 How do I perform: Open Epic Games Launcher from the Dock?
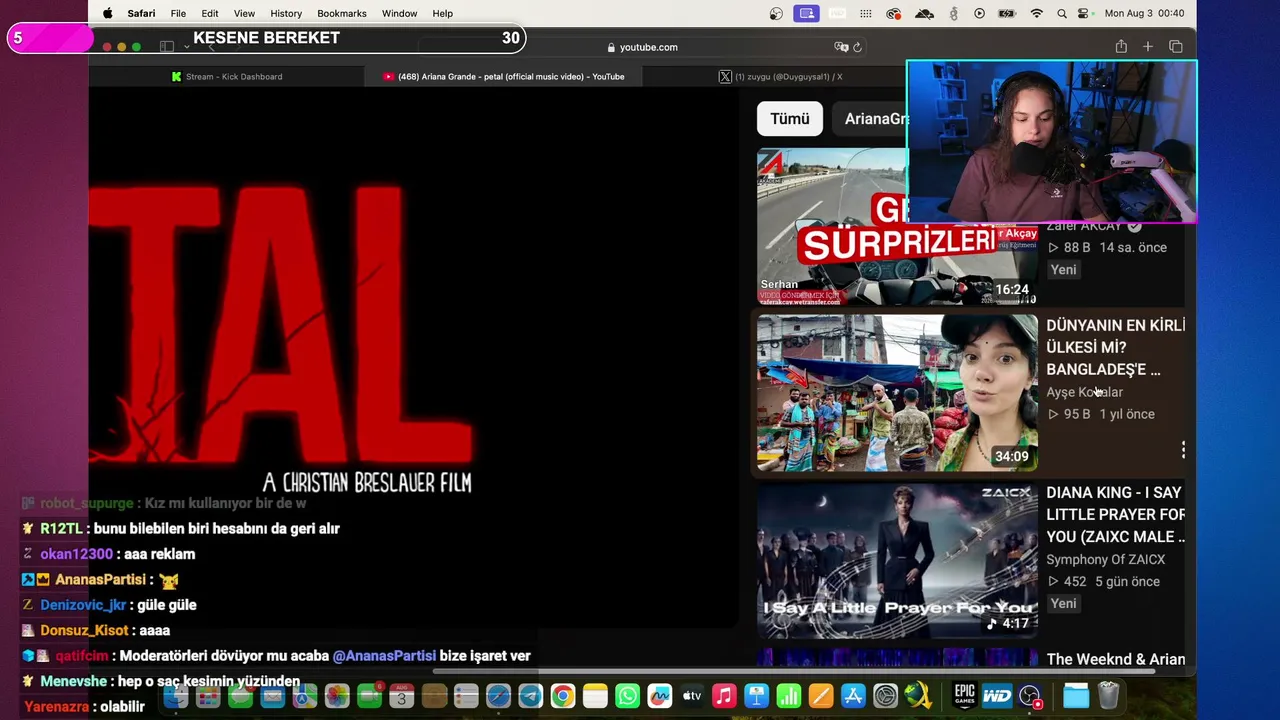pyautogui.click(x=964, y=696)
